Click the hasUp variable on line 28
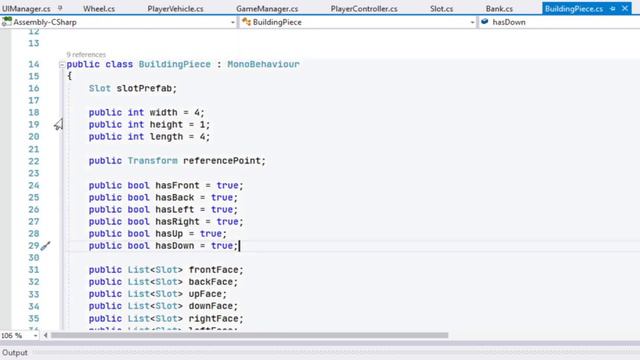This screenshot has width=640, height=360. (x=169, y=233)
